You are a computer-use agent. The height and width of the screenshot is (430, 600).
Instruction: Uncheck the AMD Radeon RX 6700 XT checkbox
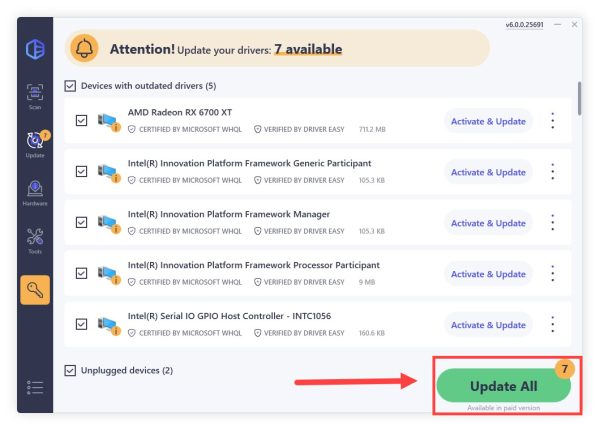81,121
